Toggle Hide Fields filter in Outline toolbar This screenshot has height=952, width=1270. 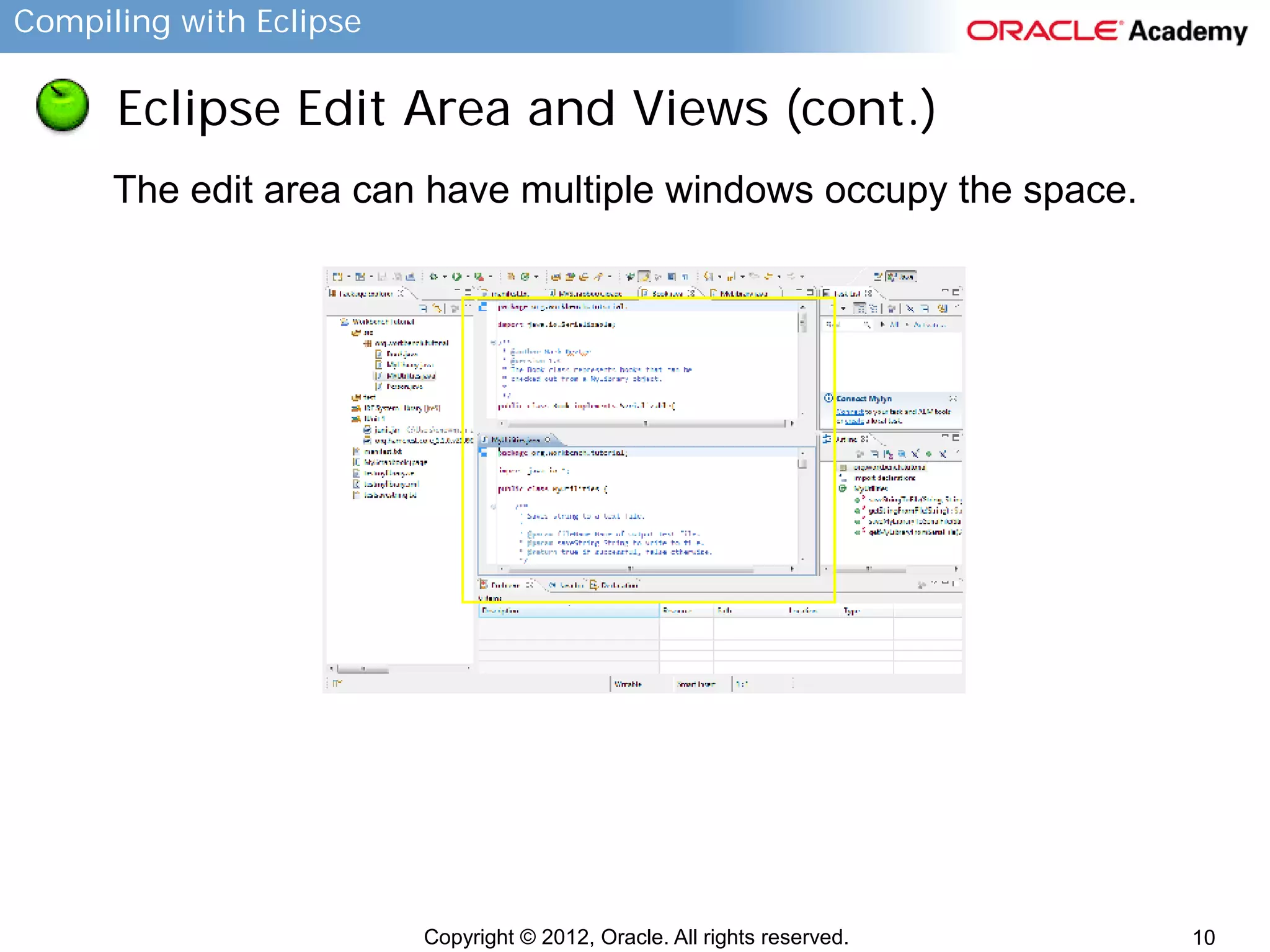[902, 454]
